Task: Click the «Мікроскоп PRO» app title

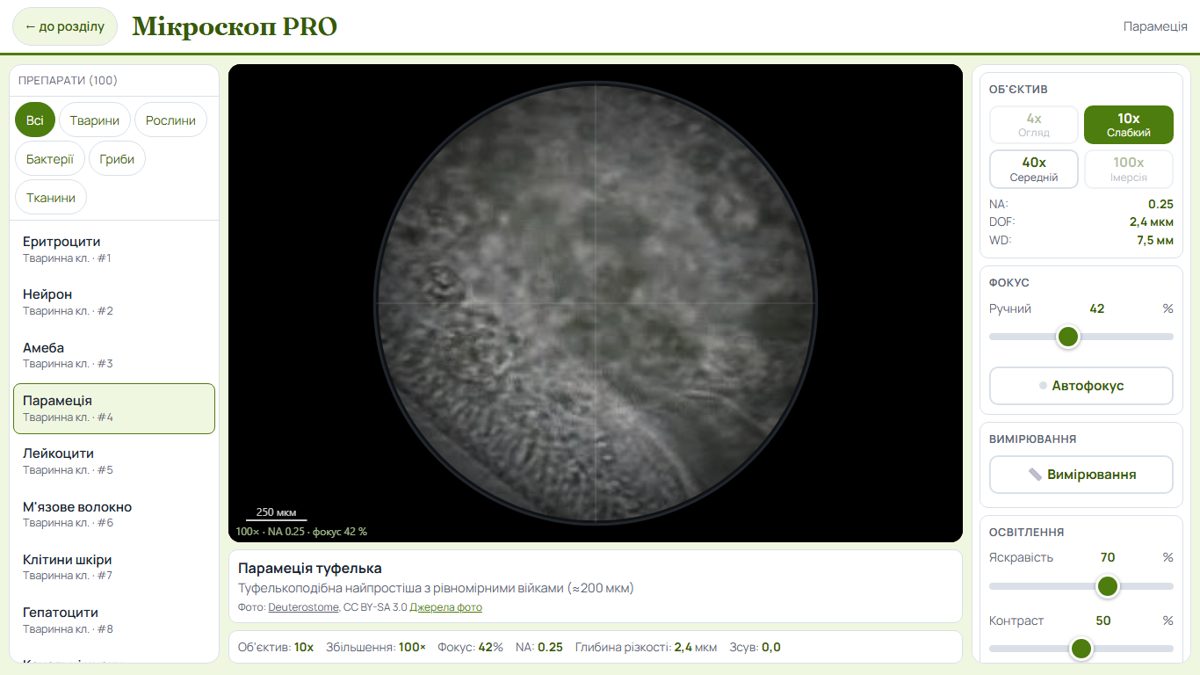Action: (235, 27)
